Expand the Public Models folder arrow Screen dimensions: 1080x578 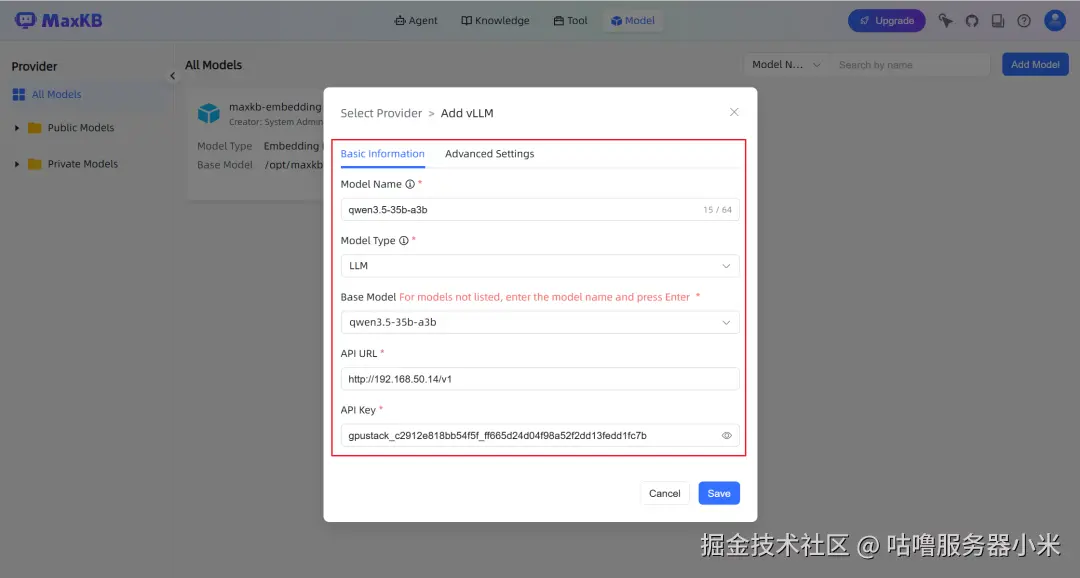click(17, 128)
